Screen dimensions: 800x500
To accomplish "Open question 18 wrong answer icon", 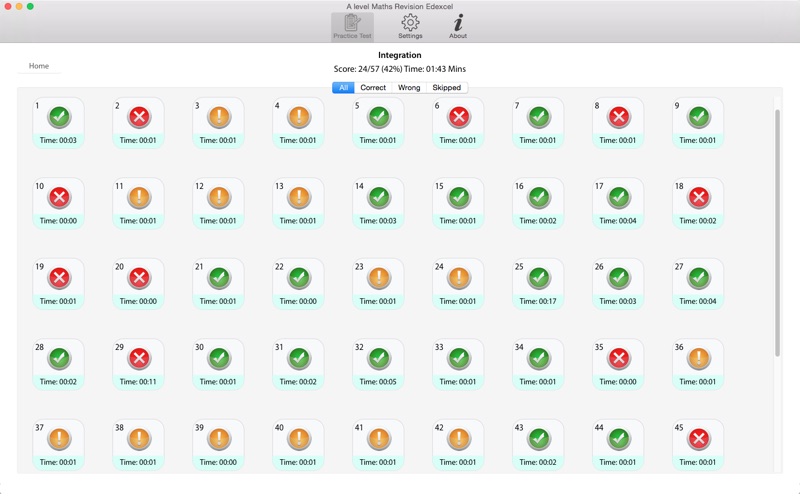I will (x=698, y=197).
